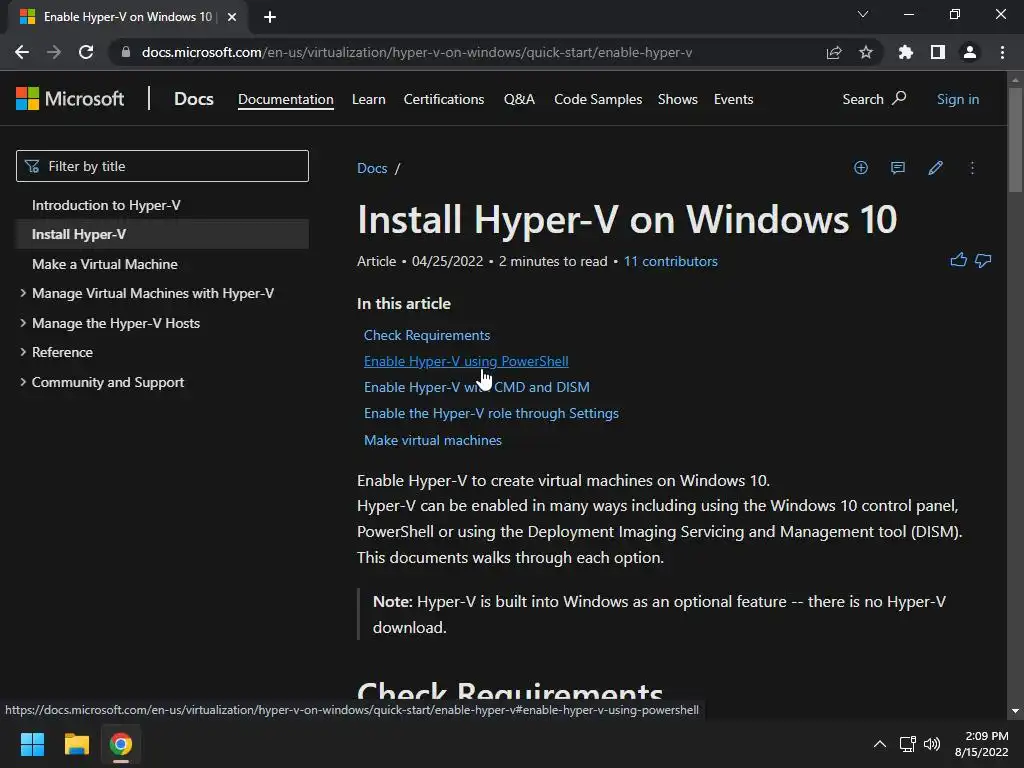Image resolution: width=1024 pixels, height=768 pixels.
Task: Click the Sign in link
Action: [957, 99]
